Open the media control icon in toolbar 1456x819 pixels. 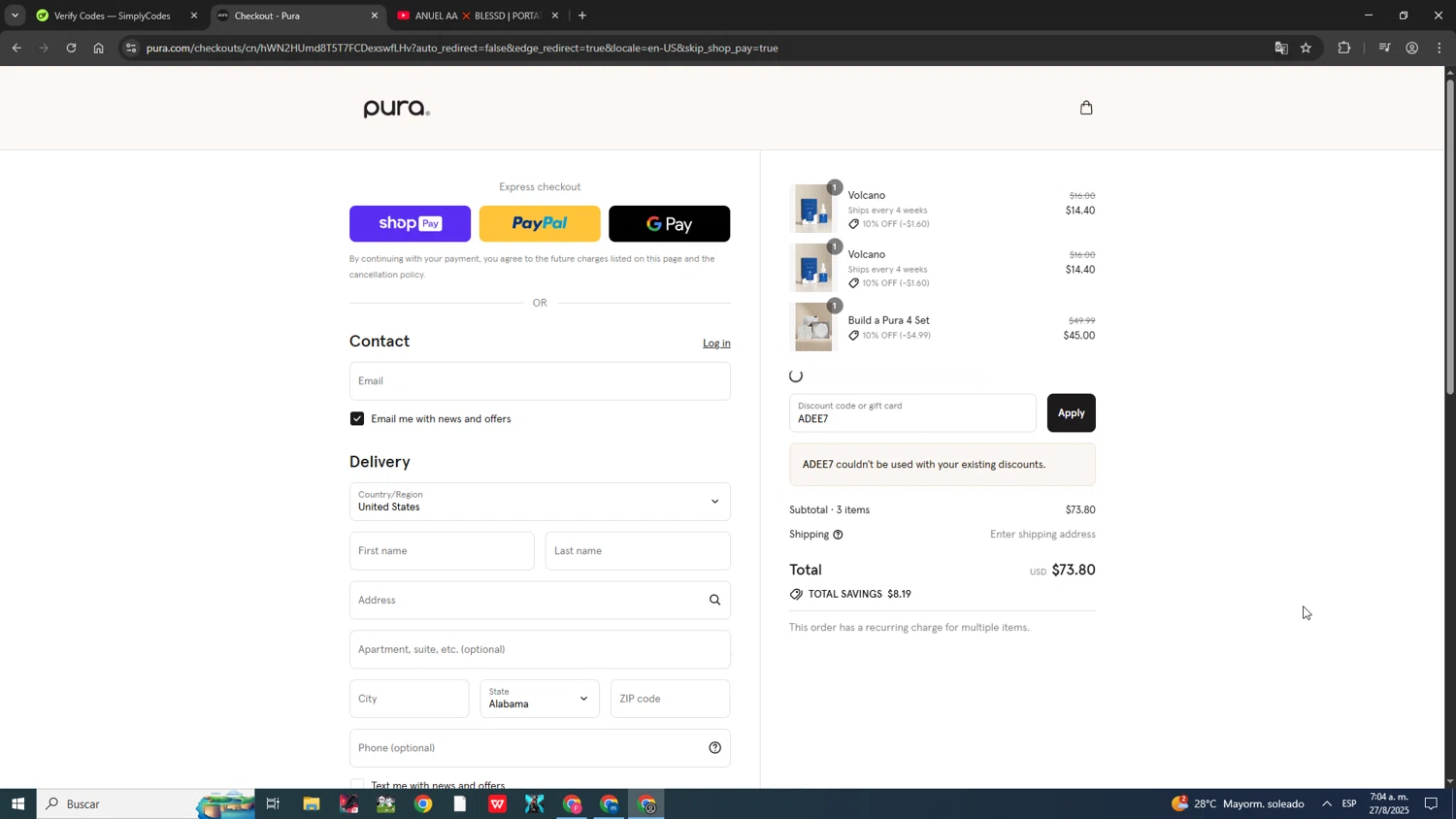[1385, 48]
